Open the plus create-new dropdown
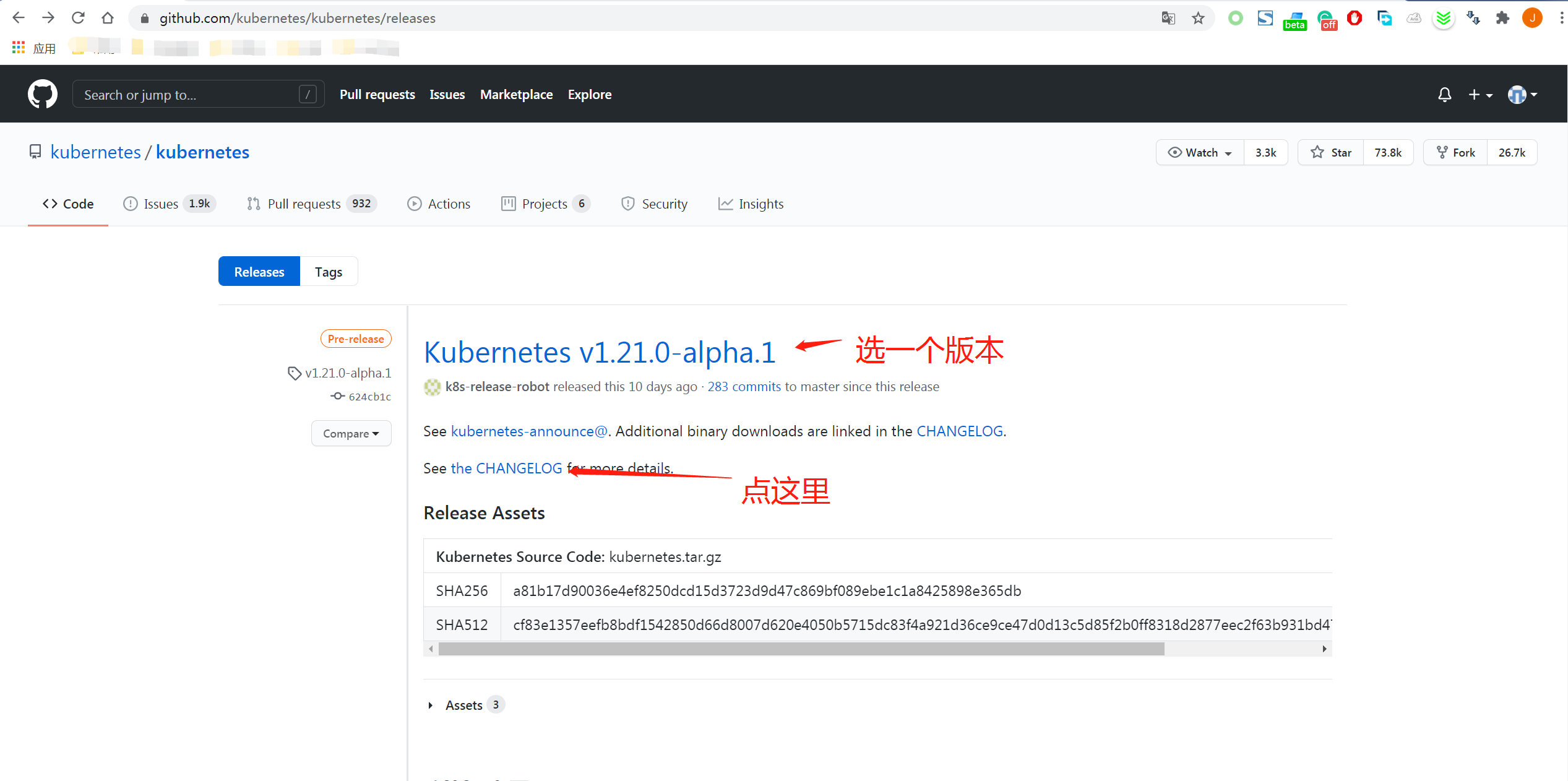 pos(1480,95)
